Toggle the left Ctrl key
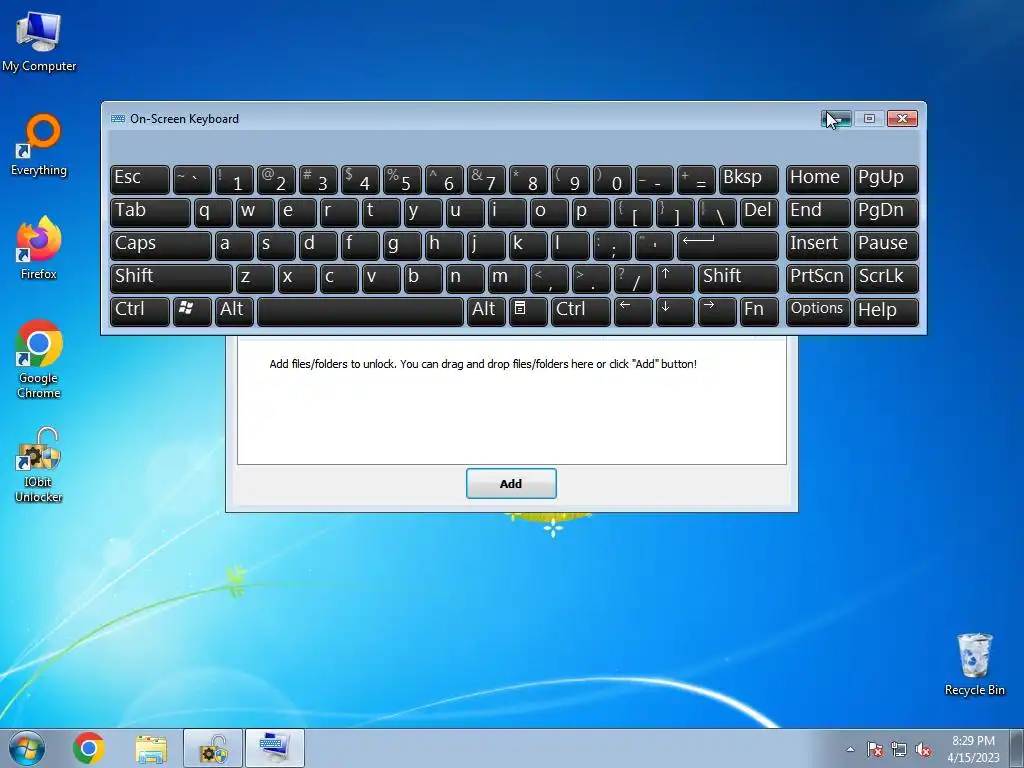This screenshot has height=768, width=1024. pyautogui.click(x=140, y=311)
